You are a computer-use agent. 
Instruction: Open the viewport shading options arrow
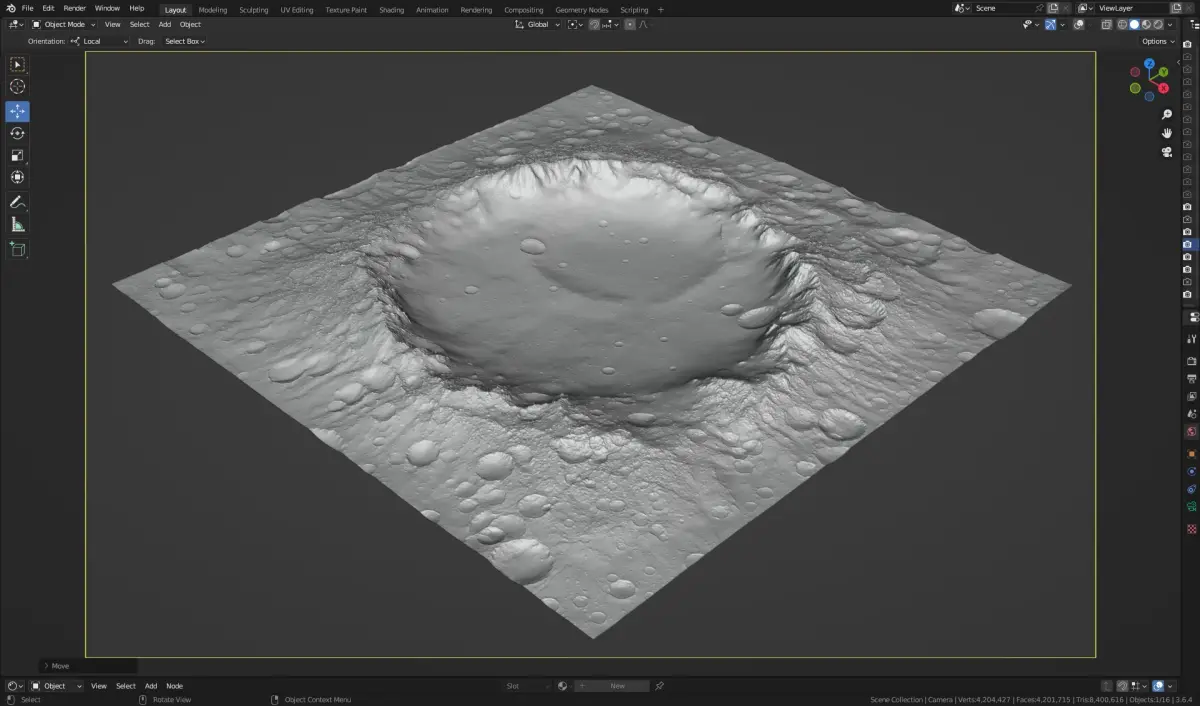1170,24
